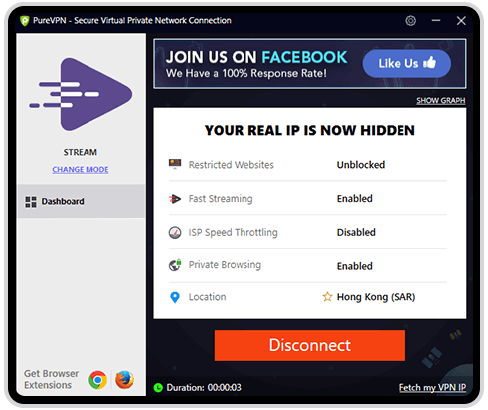Click the orange Disconnect button
This screenshot has width=488, height=410.
[x=310, y=345]
